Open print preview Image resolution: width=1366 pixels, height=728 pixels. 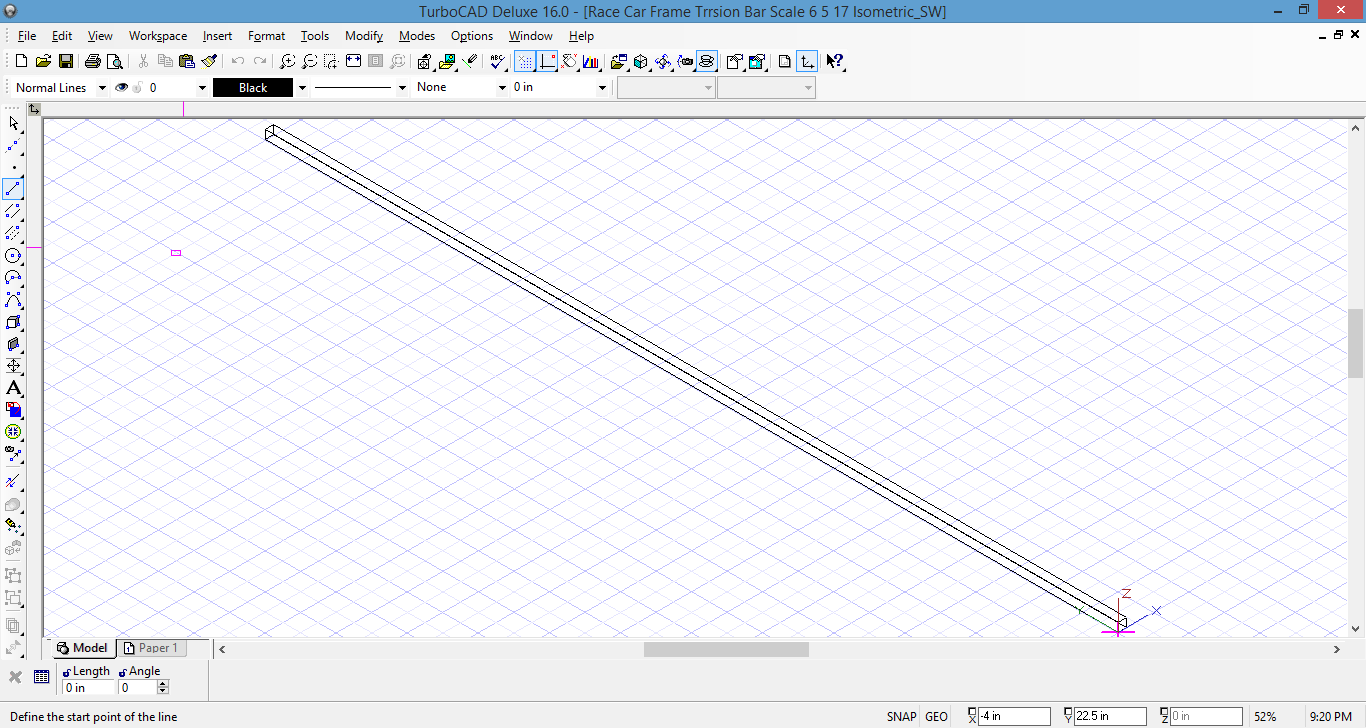(115, 61)
